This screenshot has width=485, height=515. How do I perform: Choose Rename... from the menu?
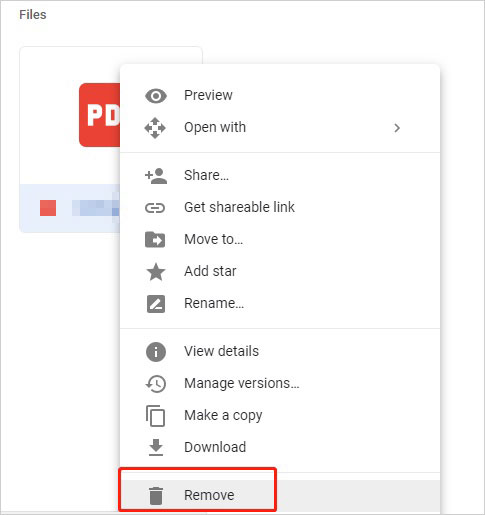pyautogui.click(x=280, y=303)
